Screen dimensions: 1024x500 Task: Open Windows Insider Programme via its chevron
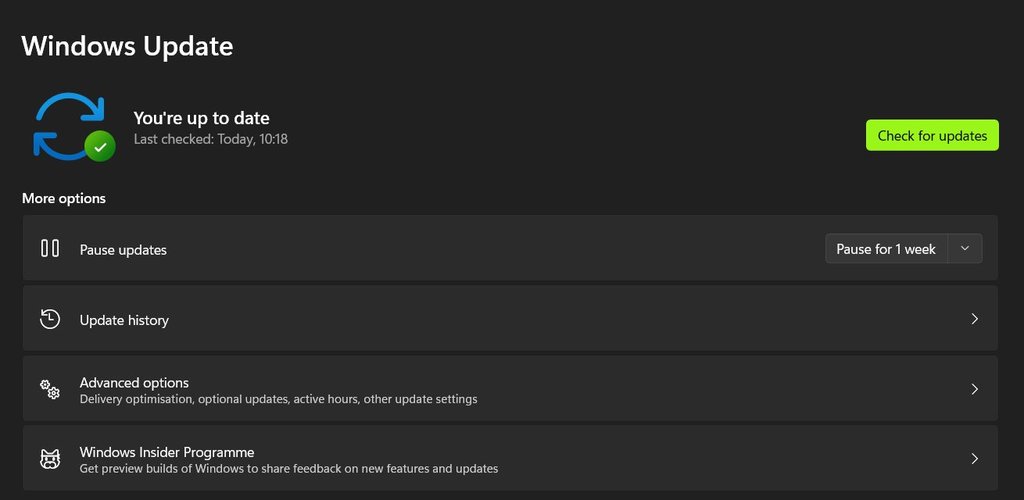974,459
